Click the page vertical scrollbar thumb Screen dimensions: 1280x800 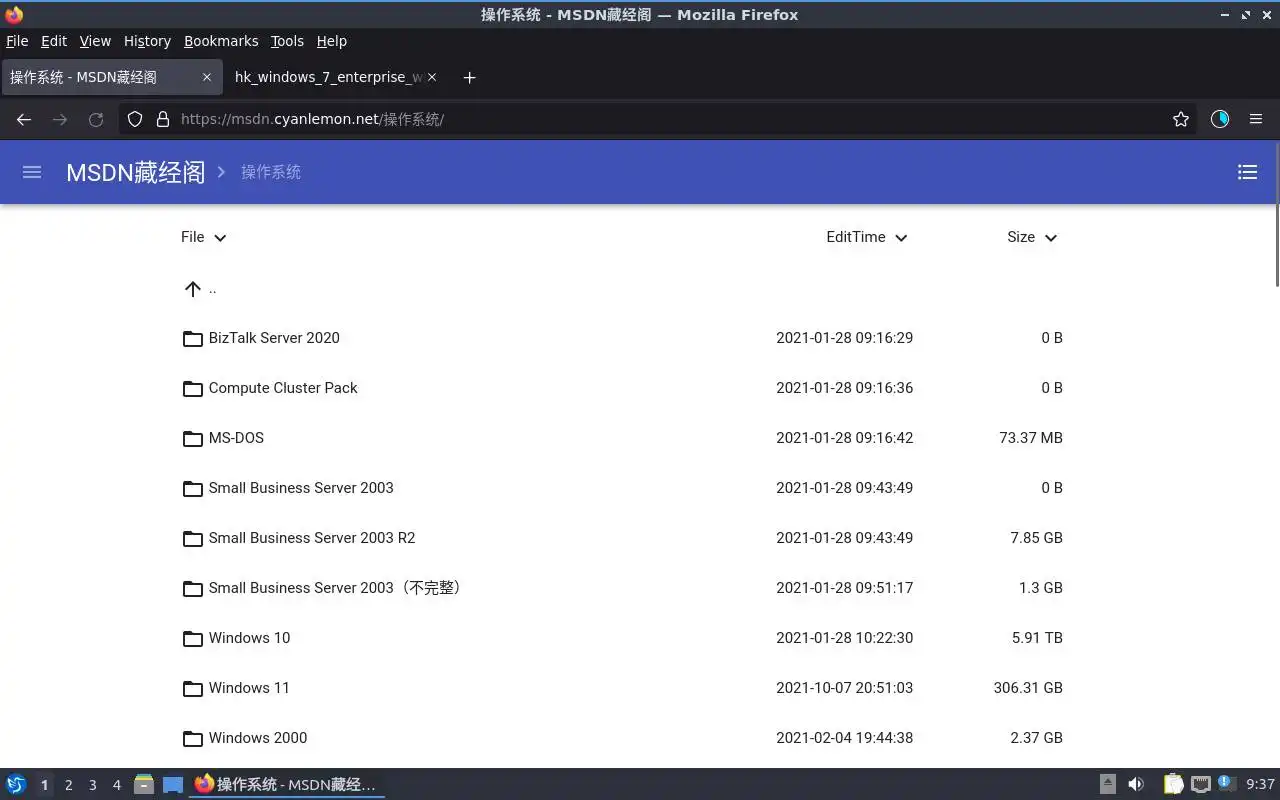pyautogui.click(x=1276, y=215)
